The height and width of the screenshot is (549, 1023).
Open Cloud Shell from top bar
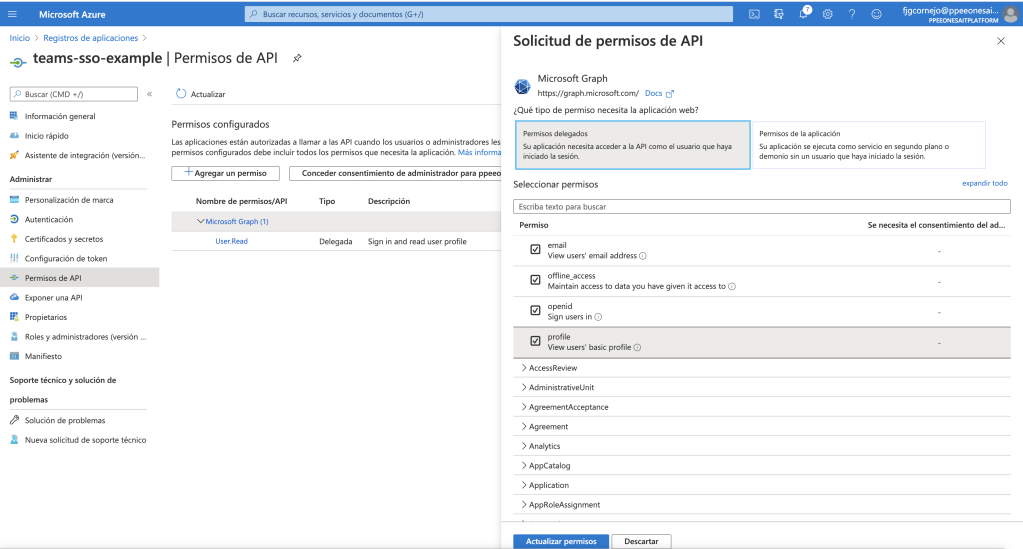pyautogui.click(x=754, y=14)
